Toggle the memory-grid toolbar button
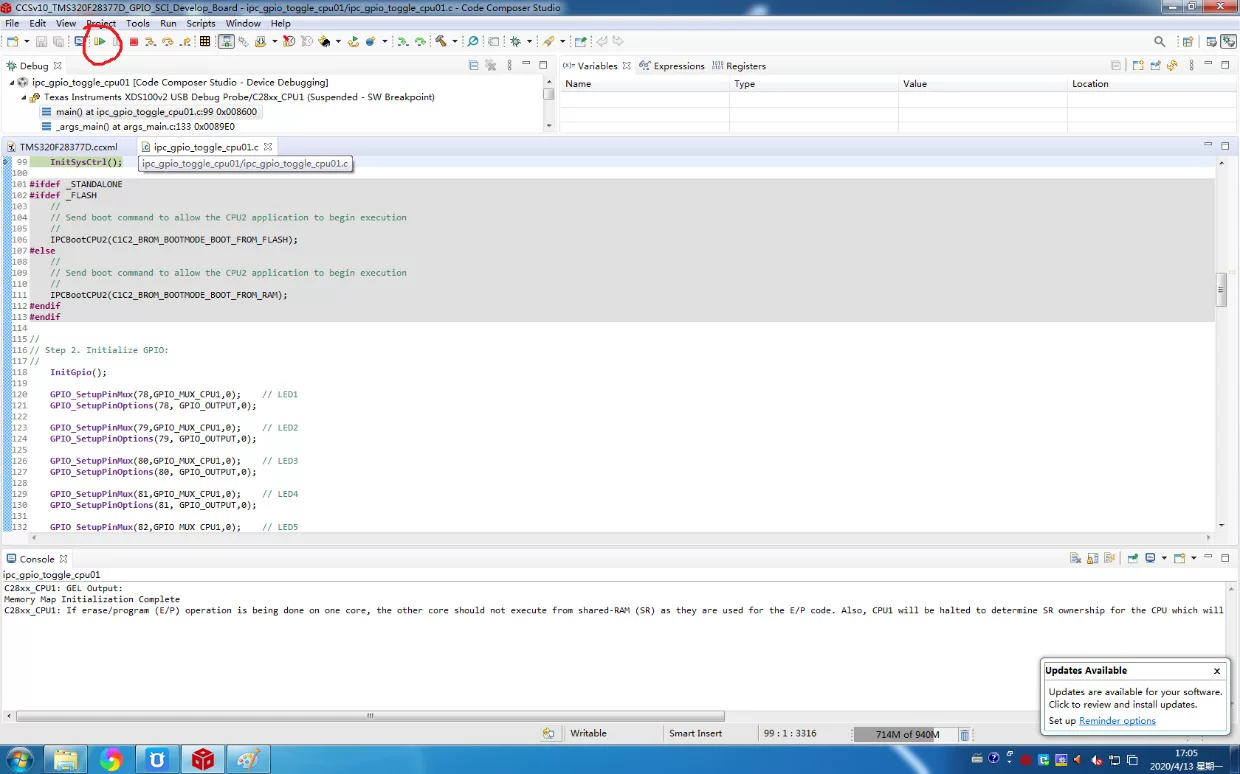This screenshot has height=774, width=1240. click(204, 41)
